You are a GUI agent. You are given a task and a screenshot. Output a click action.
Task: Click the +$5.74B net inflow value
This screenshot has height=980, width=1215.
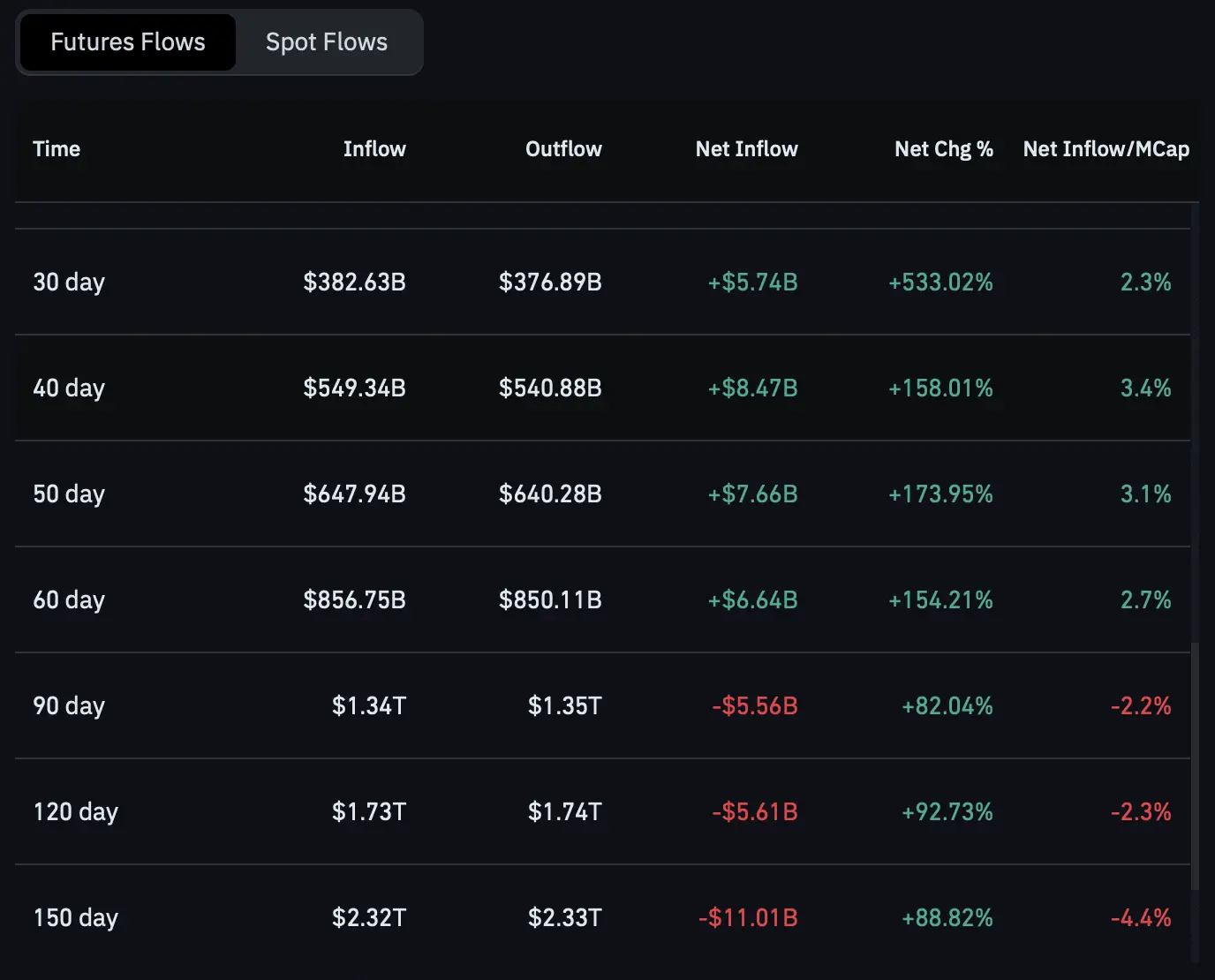pyautogui.click(x=752, y=282)
